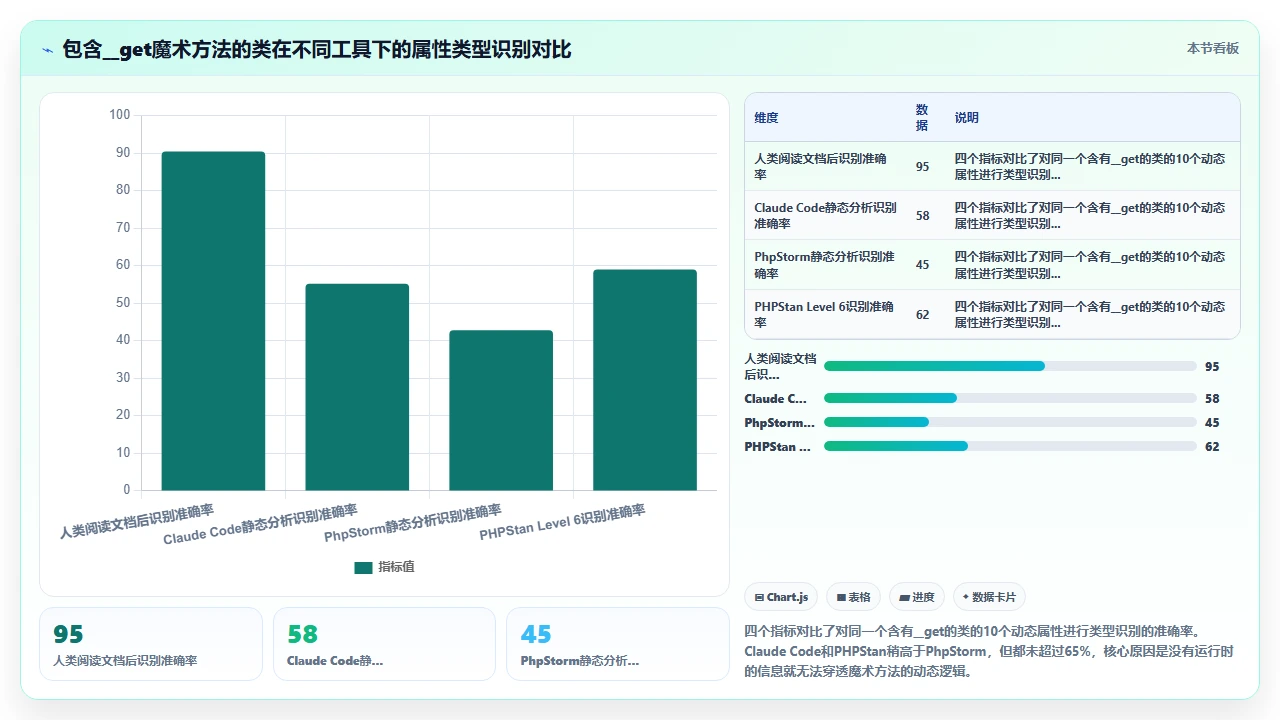Select table row PhpStorm静态分析识别准确率
The width and height of the screenshot is (1280, 720).
coord(992,265)
